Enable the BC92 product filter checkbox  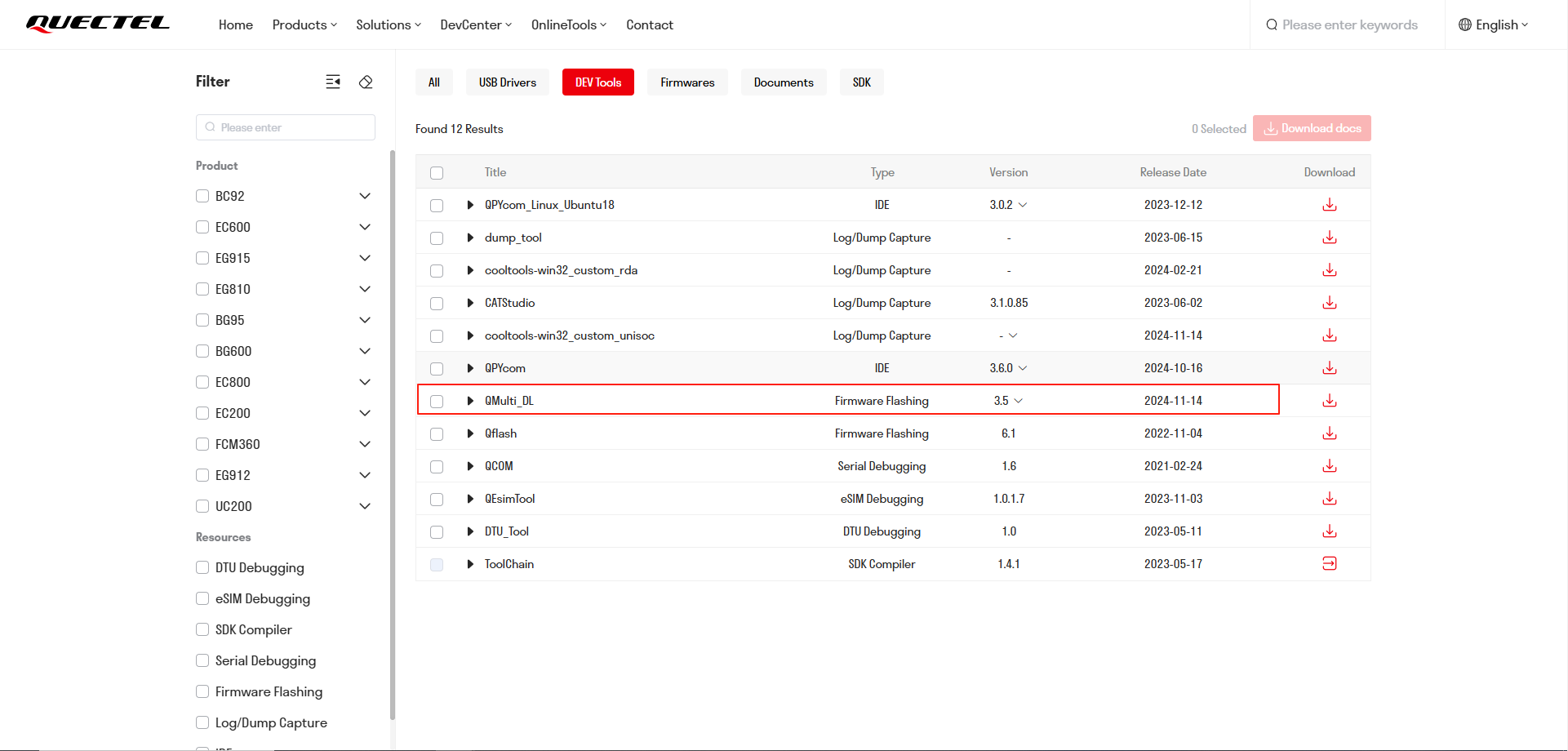point(202,196)
